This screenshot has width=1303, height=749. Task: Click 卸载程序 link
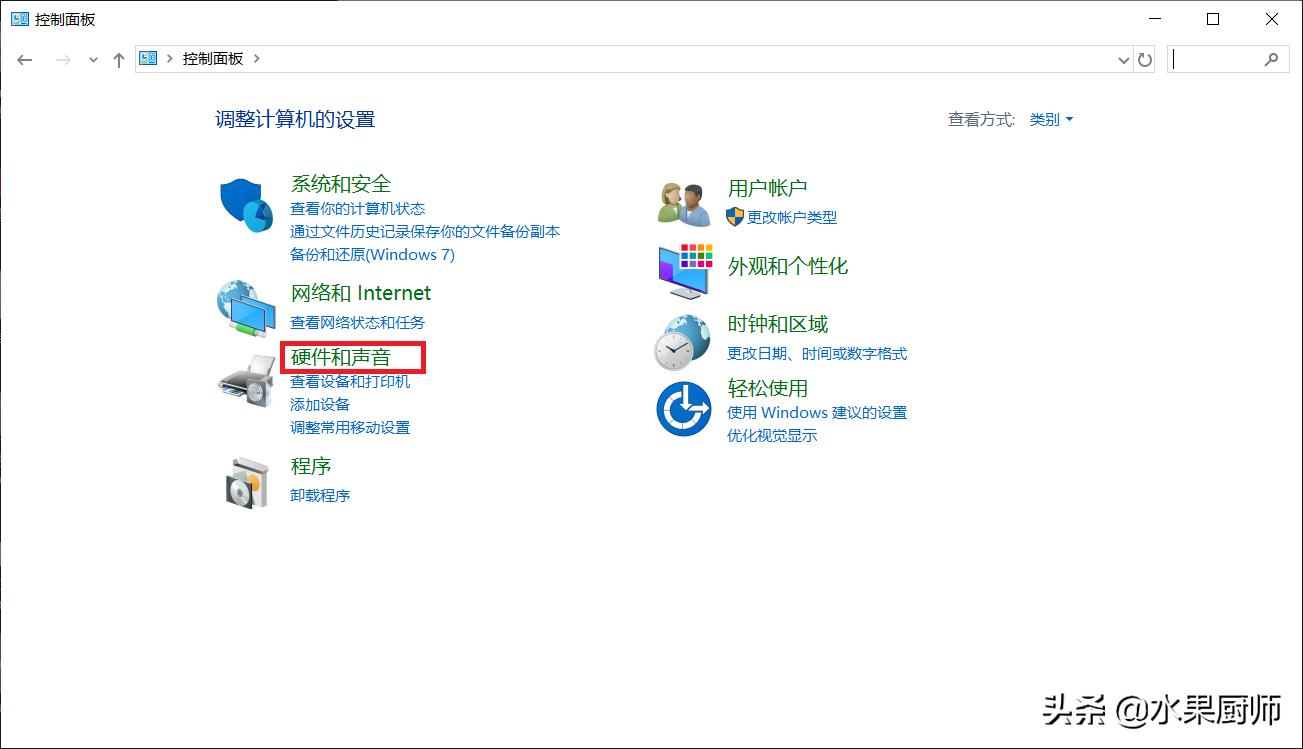click(x=319, y=495)
